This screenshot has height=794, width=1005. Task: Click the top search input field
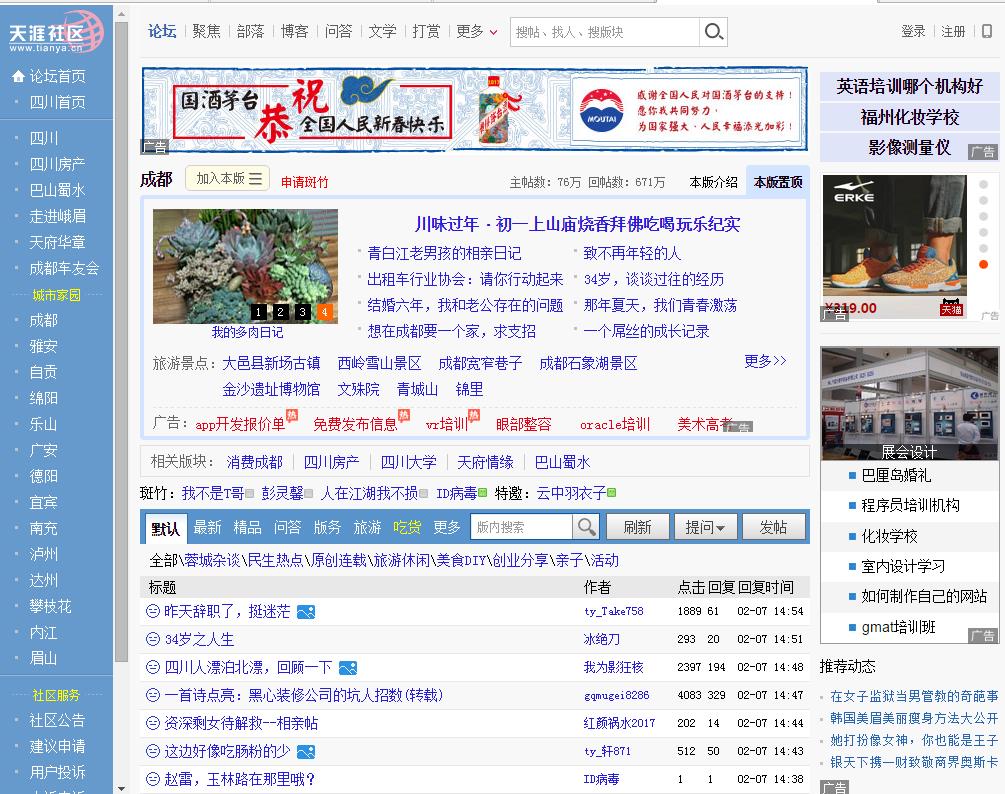point(604,31)
